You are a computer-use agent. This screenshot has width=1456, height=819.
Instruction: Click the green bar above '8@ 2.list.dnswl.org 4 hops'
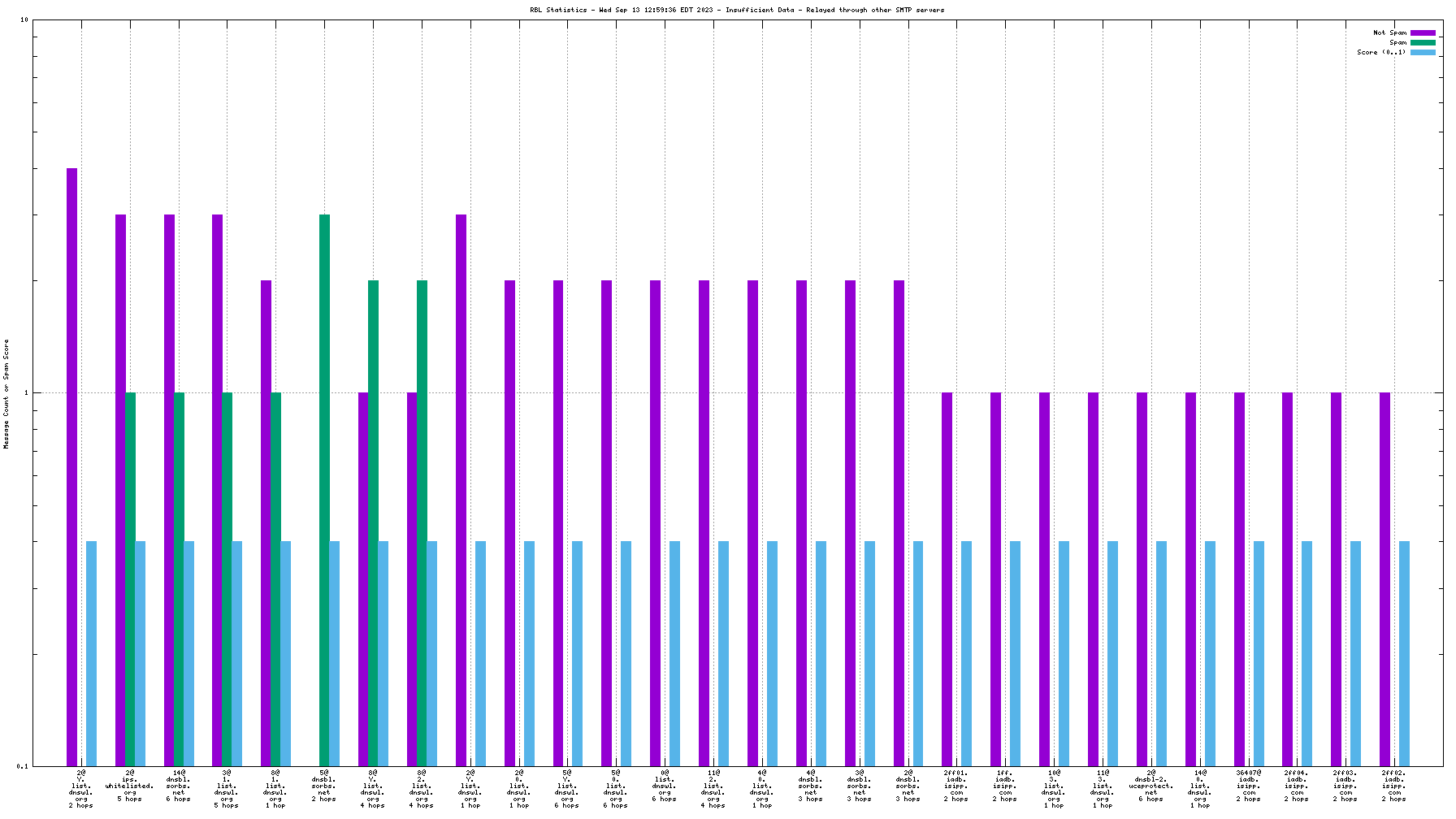pos(422,523)
